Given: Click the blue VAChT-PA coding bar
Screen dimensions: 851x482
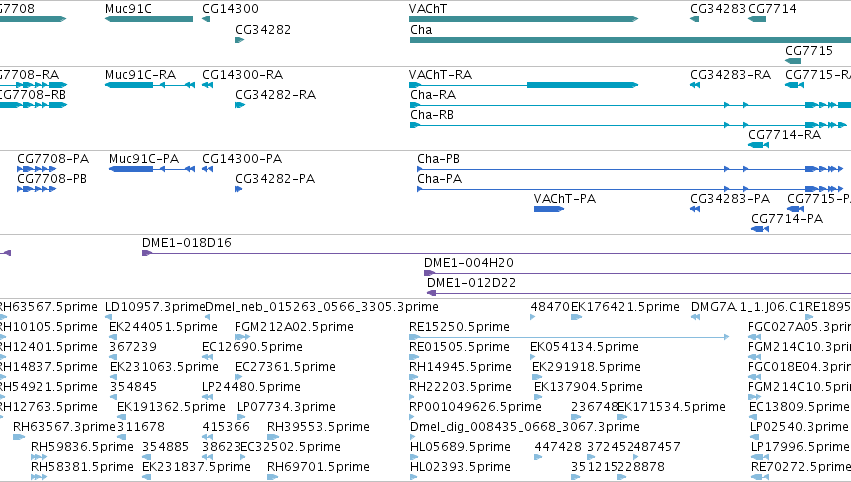Looking at the screenshot, I should [549, 209].
